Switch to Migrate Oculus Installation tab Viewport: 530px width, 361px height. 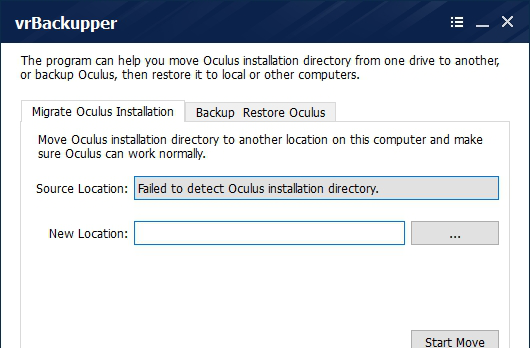click(x=103, y=111)
